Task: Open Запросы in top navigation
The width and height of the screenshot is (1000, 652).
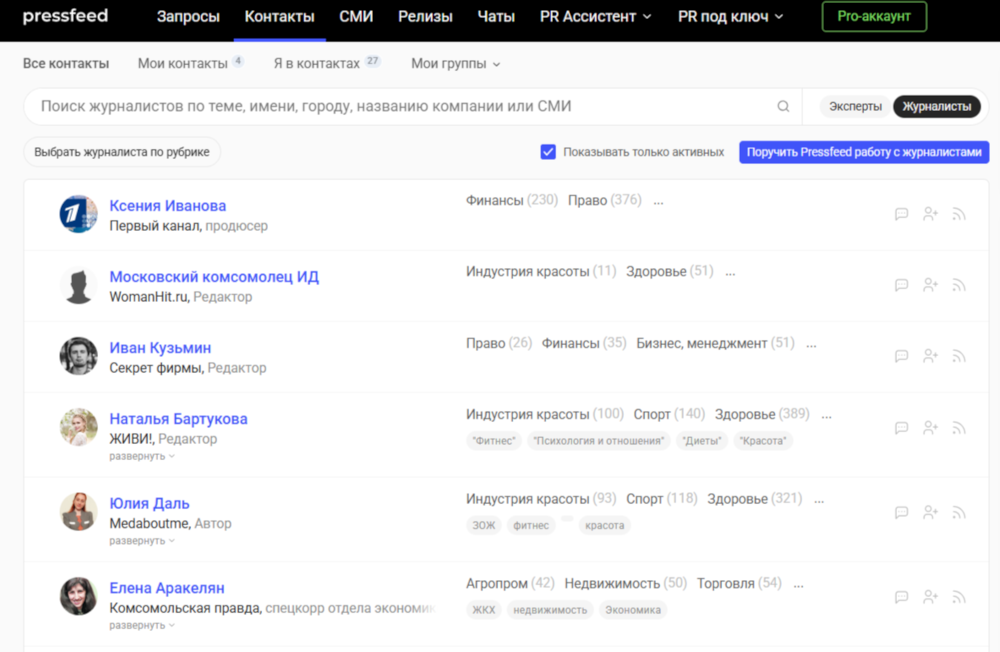Action: (x=188, y=17)
